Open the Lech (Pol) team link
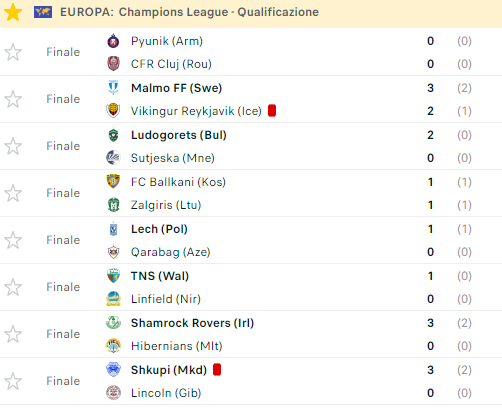 point(159,229)
